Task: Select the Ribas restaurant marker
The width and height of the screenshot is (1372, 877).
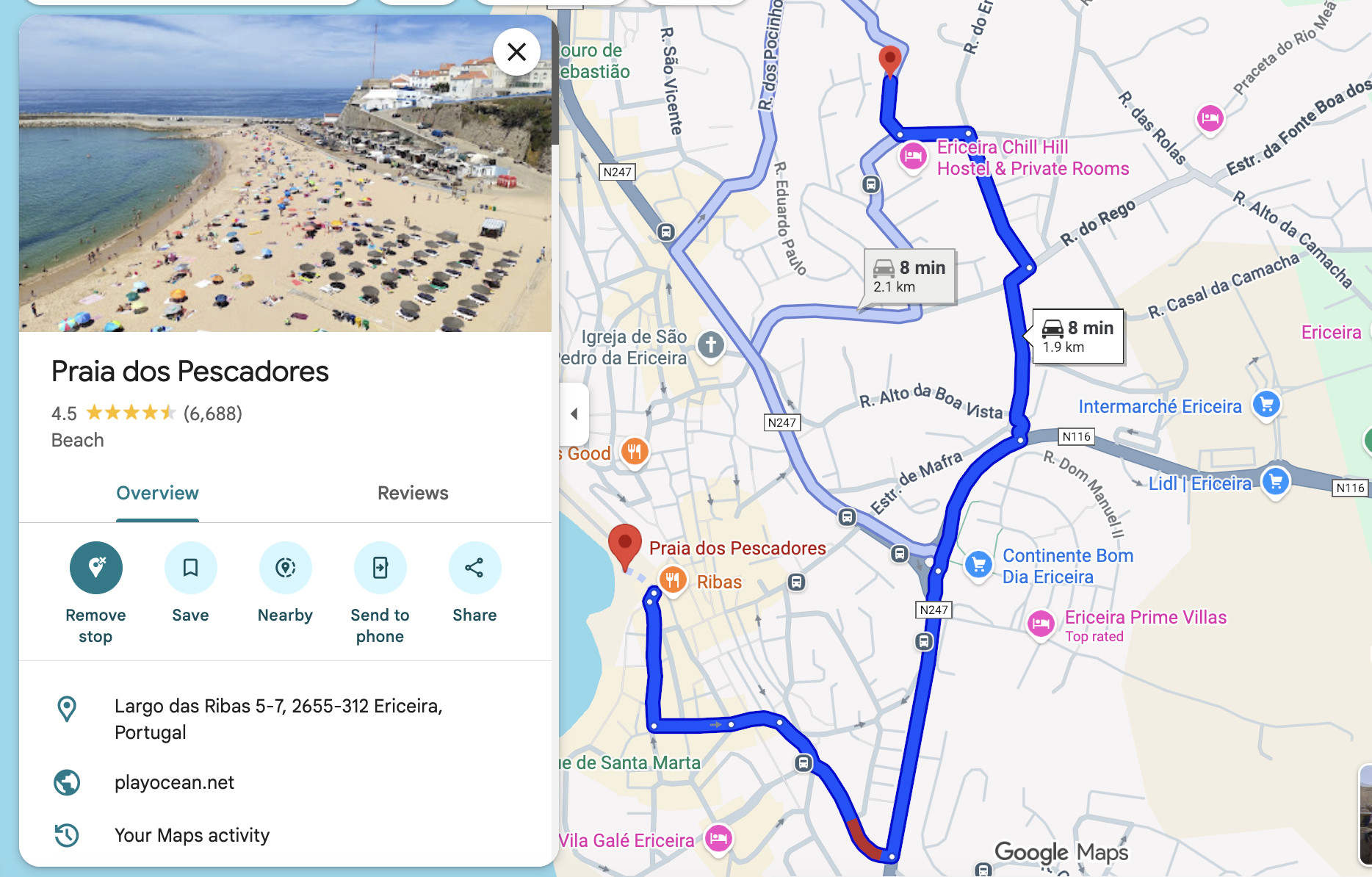Action: (x=672, y=580)
